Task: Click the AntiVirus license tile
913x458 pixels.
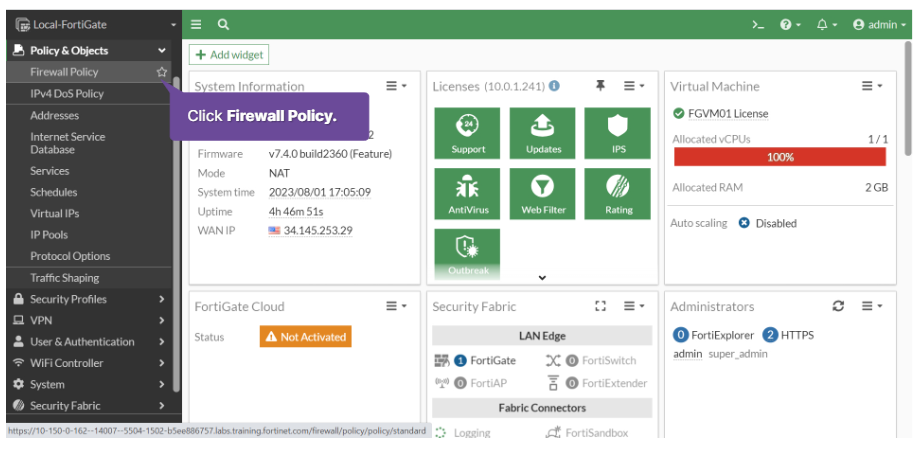Action: (467, 194)
